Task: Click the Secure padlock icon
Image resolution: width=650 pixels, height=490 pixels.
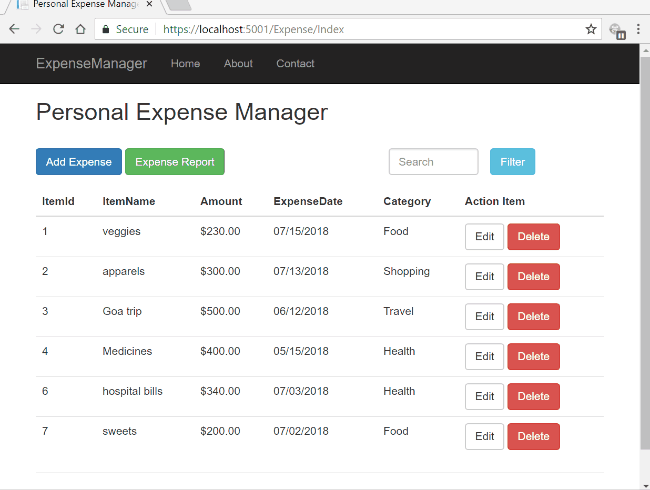Action: tap(105, 29)
